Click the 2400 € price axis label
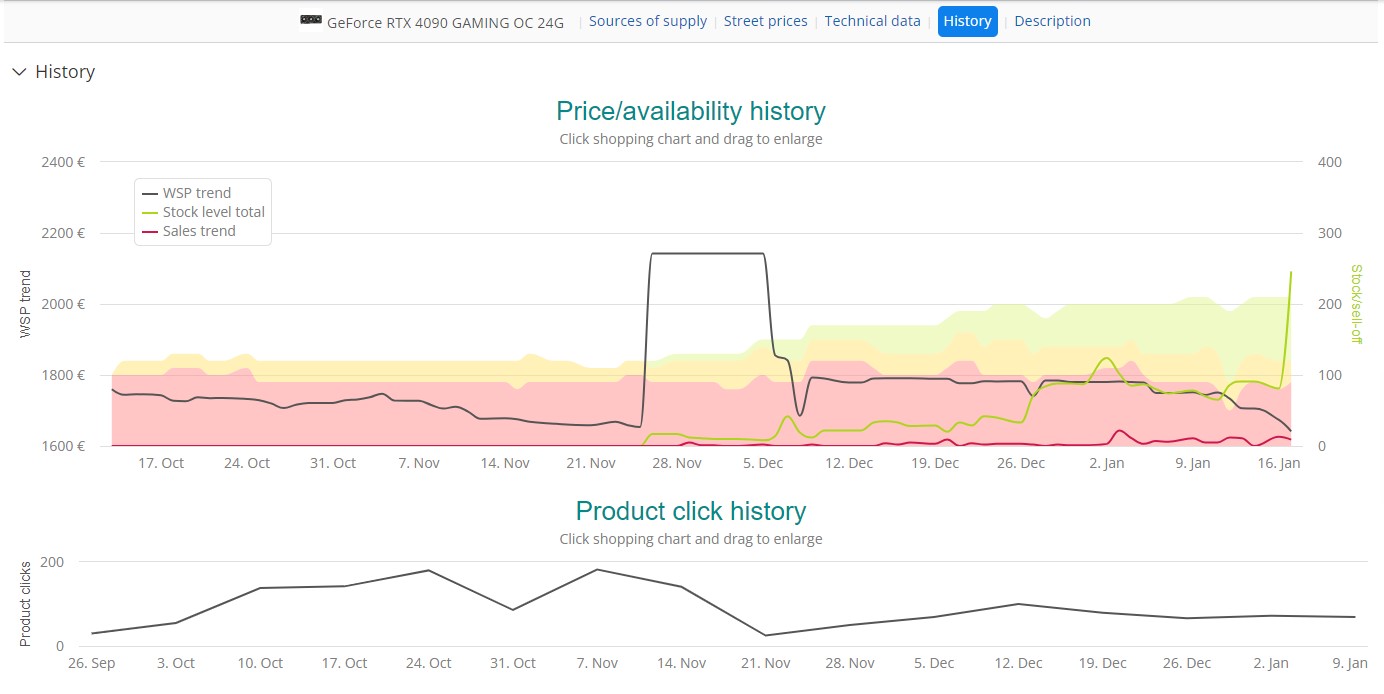1384x694 pixels. point(62,162)
